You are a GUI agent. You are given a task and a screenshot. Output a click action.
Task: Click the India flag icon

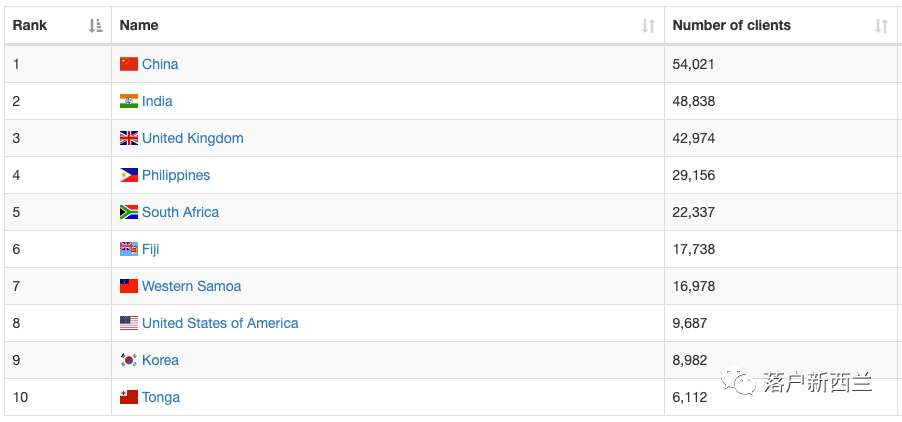(x=129, y=101)
